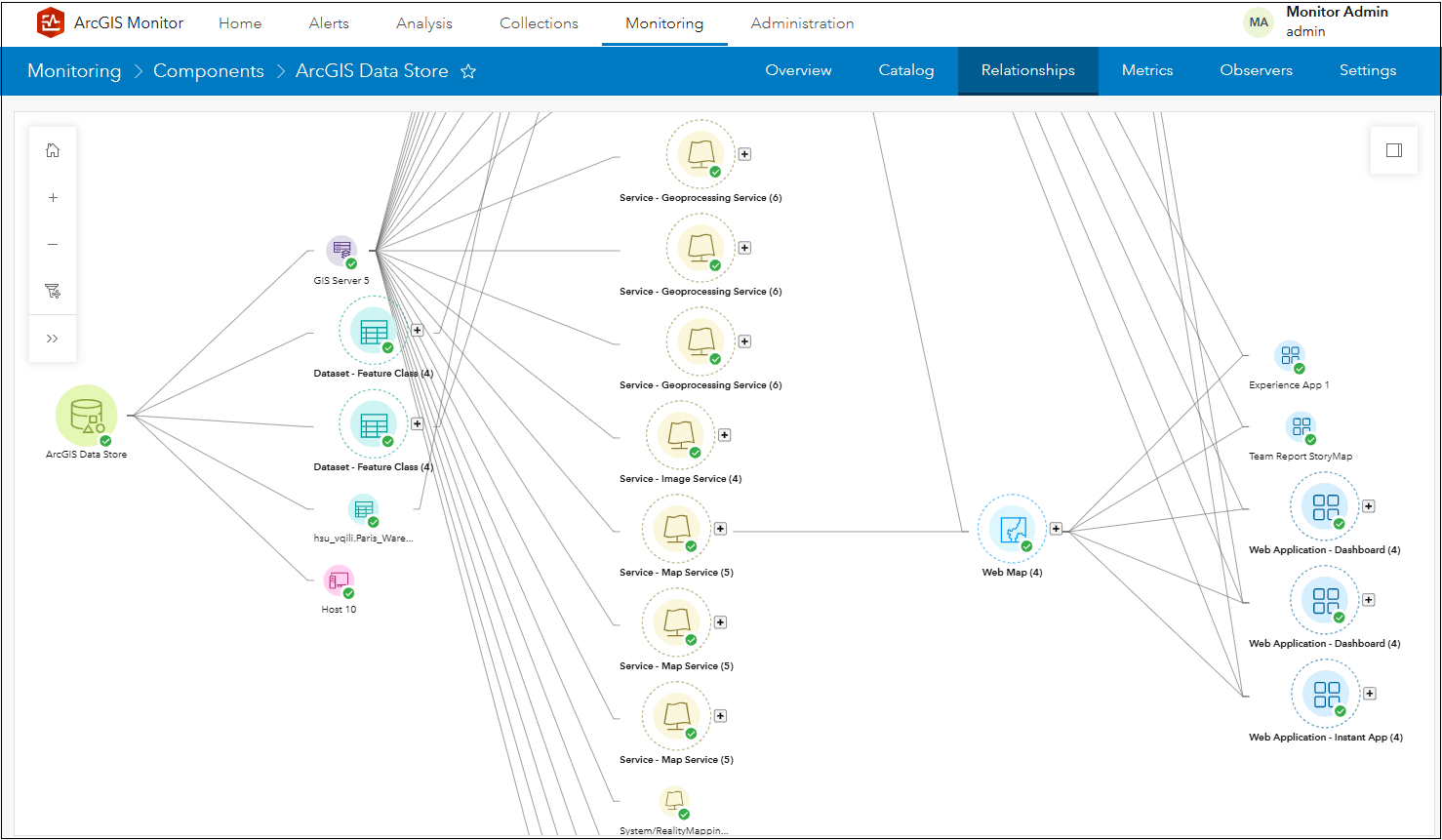Switch to the Metrics tab

(1147, 70)
